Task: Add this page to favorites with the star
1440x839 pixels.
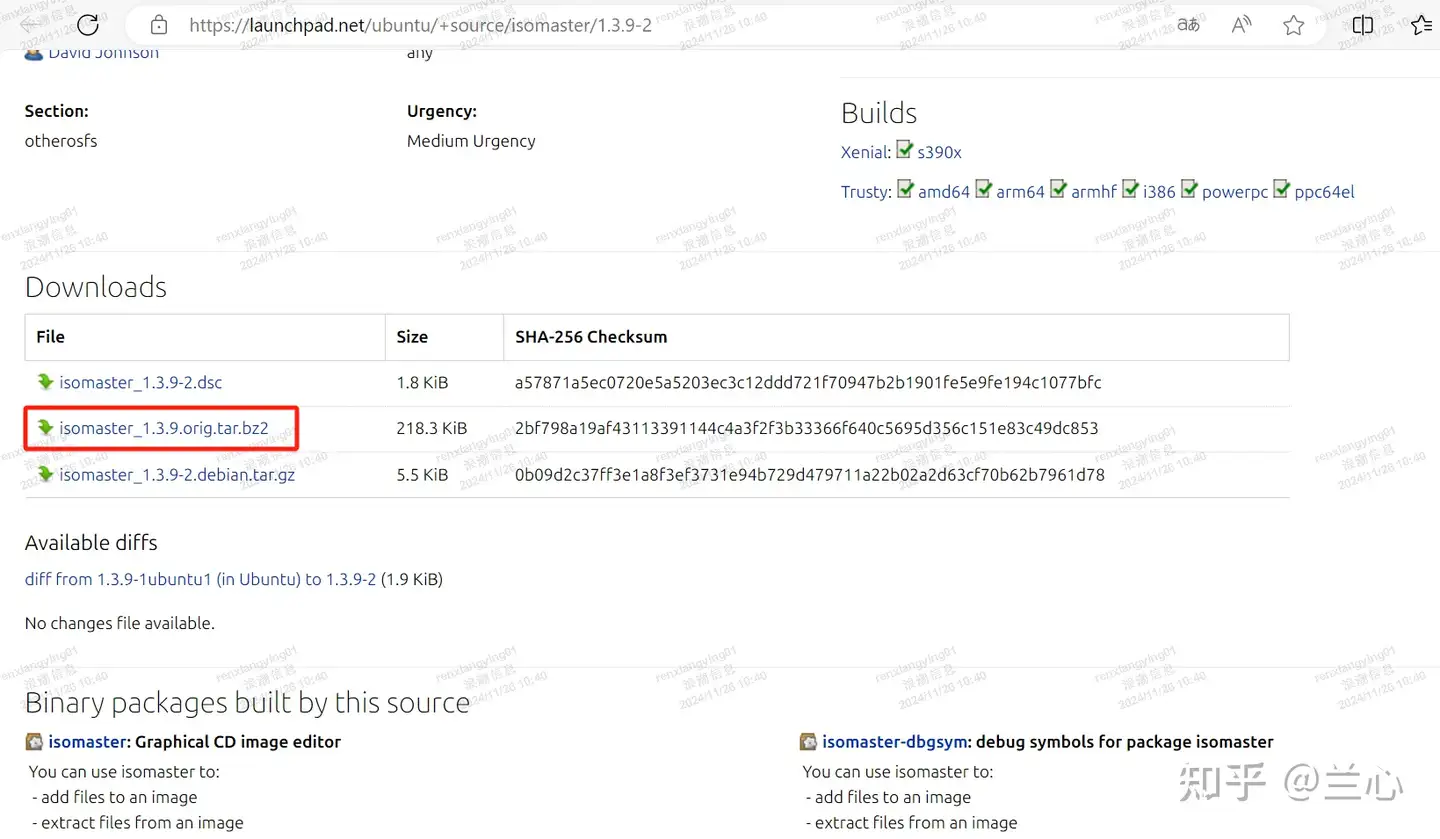Action: click(1294, 25)
